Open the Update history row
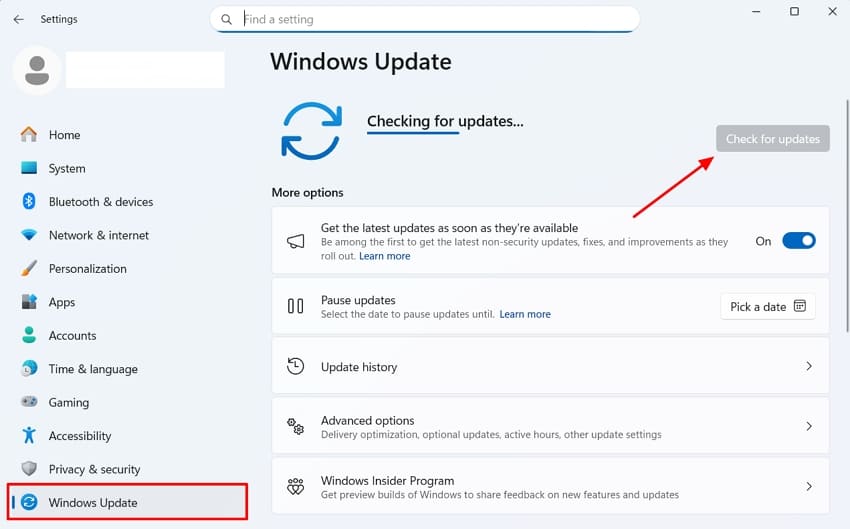850x529 pixels. pos(550,366)
